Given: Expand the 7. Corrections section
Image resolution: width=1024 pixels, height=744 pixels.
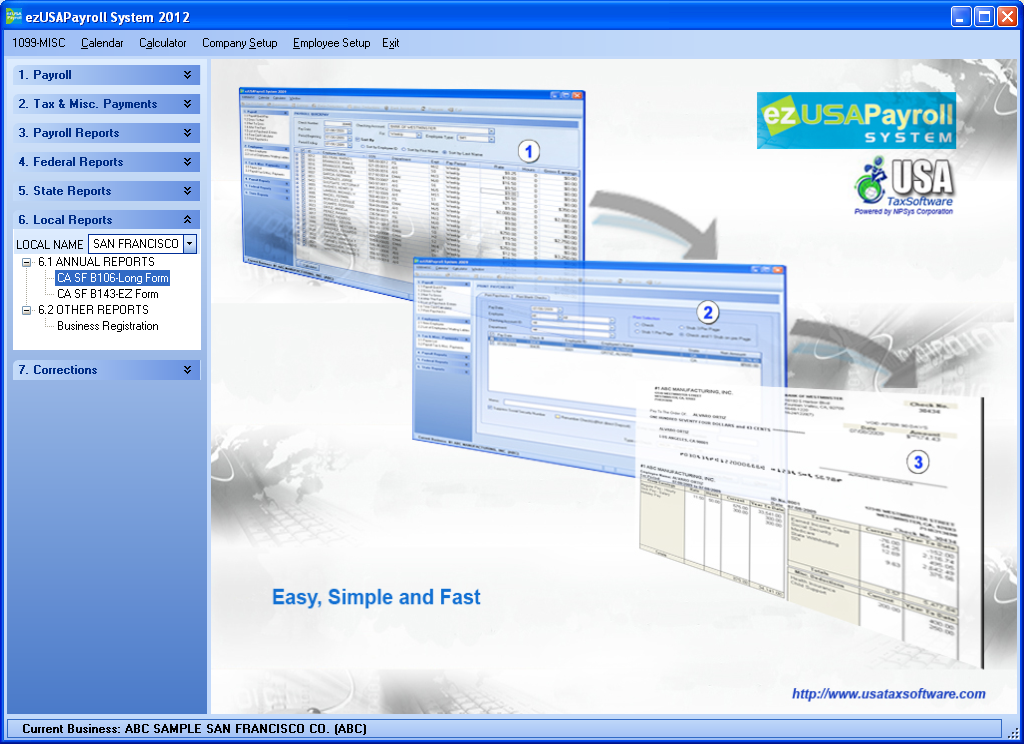Looking at the screenshot, I should (187, 370).
